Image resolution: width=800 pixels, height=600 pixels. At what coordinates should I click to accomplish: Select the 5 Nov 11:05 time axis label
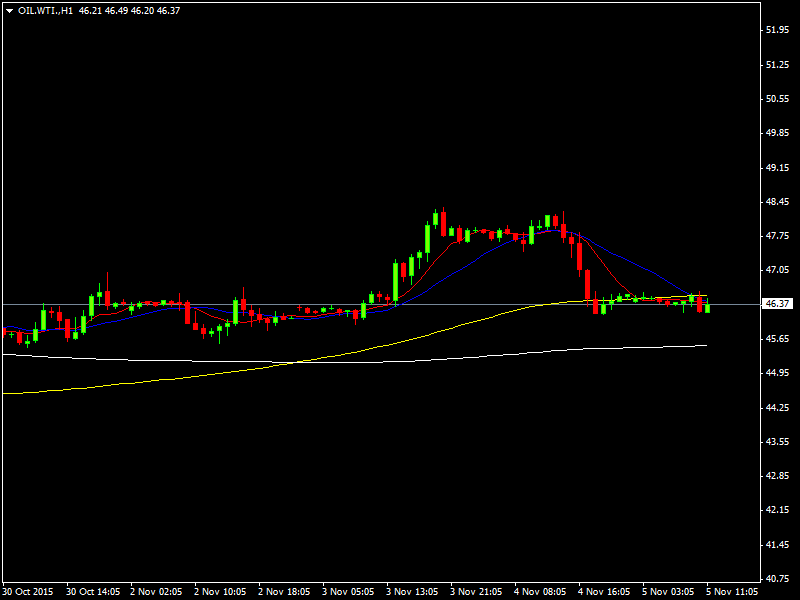732,592
